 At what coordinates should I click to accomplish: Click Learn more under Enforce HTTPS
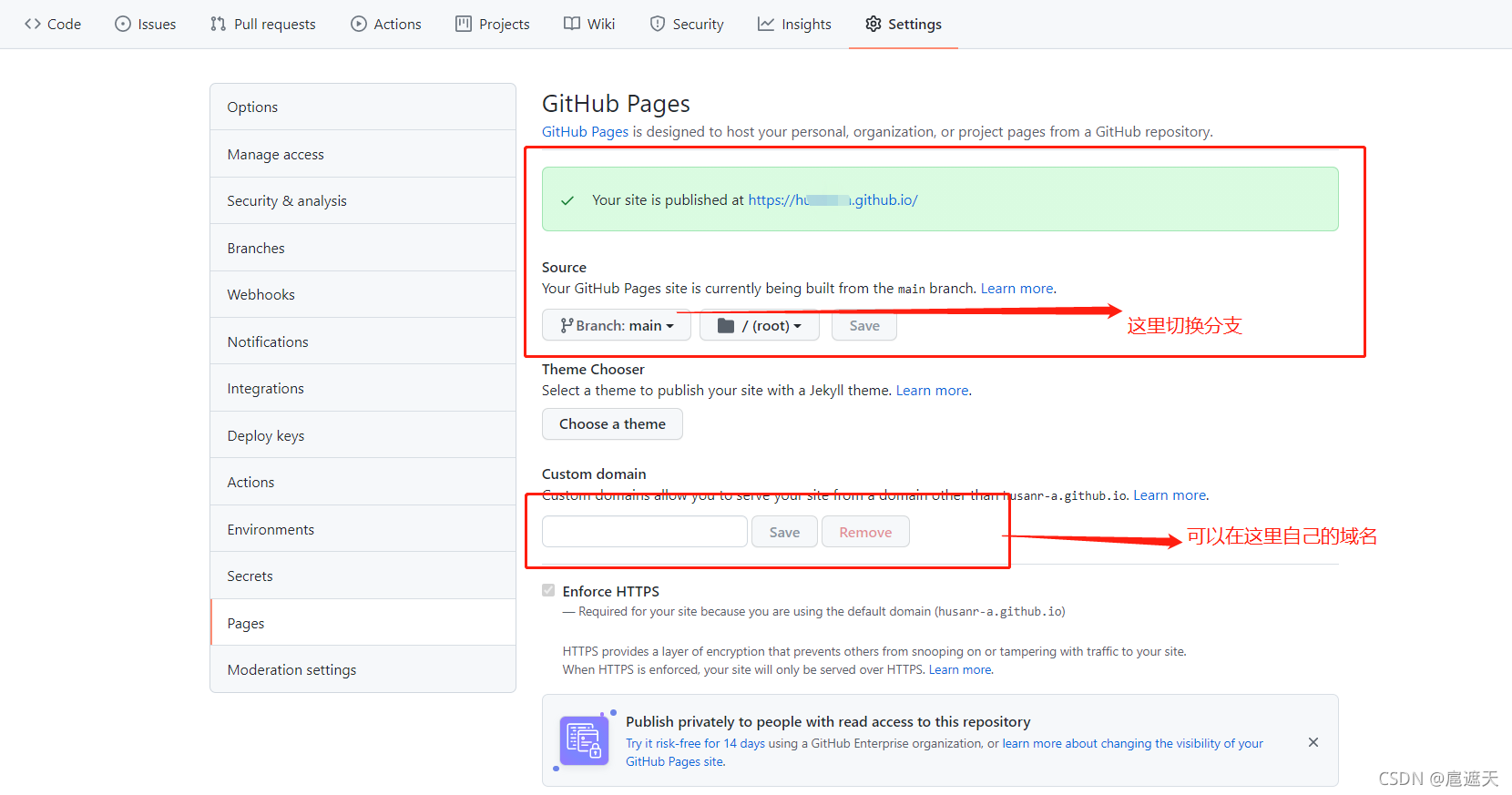click(960, 669)
